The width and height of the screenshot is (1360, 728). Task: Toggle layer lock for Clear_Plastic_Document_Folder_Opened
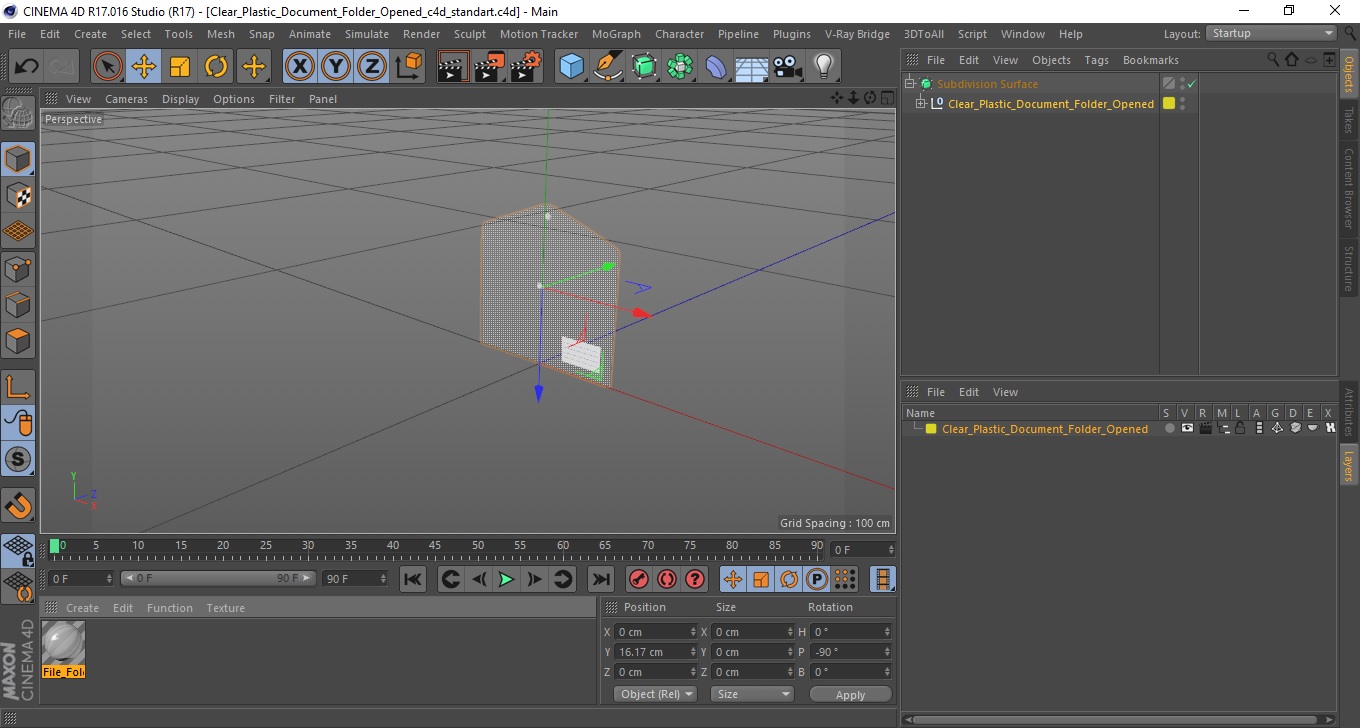click(x=1240, y=428)
